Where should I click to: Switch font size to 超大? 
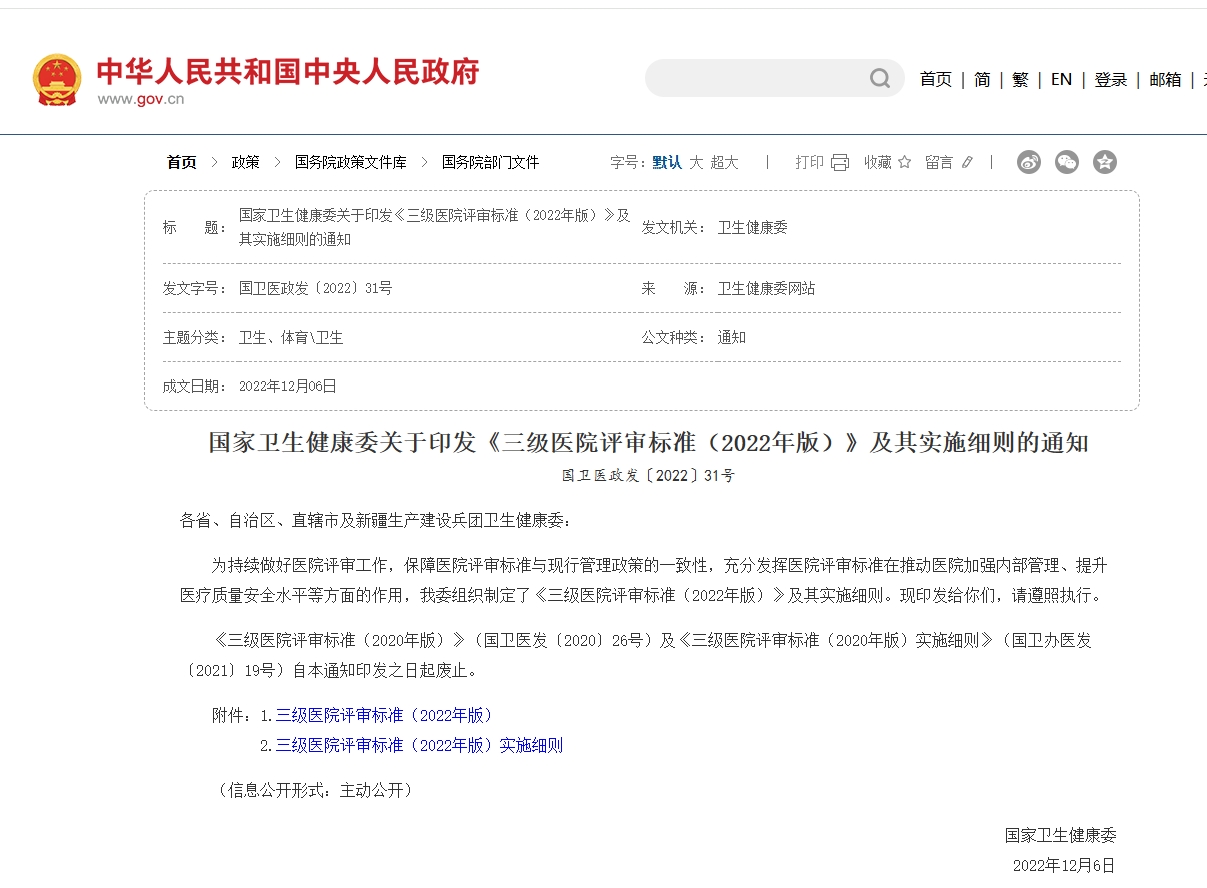[x=725, y=162]
